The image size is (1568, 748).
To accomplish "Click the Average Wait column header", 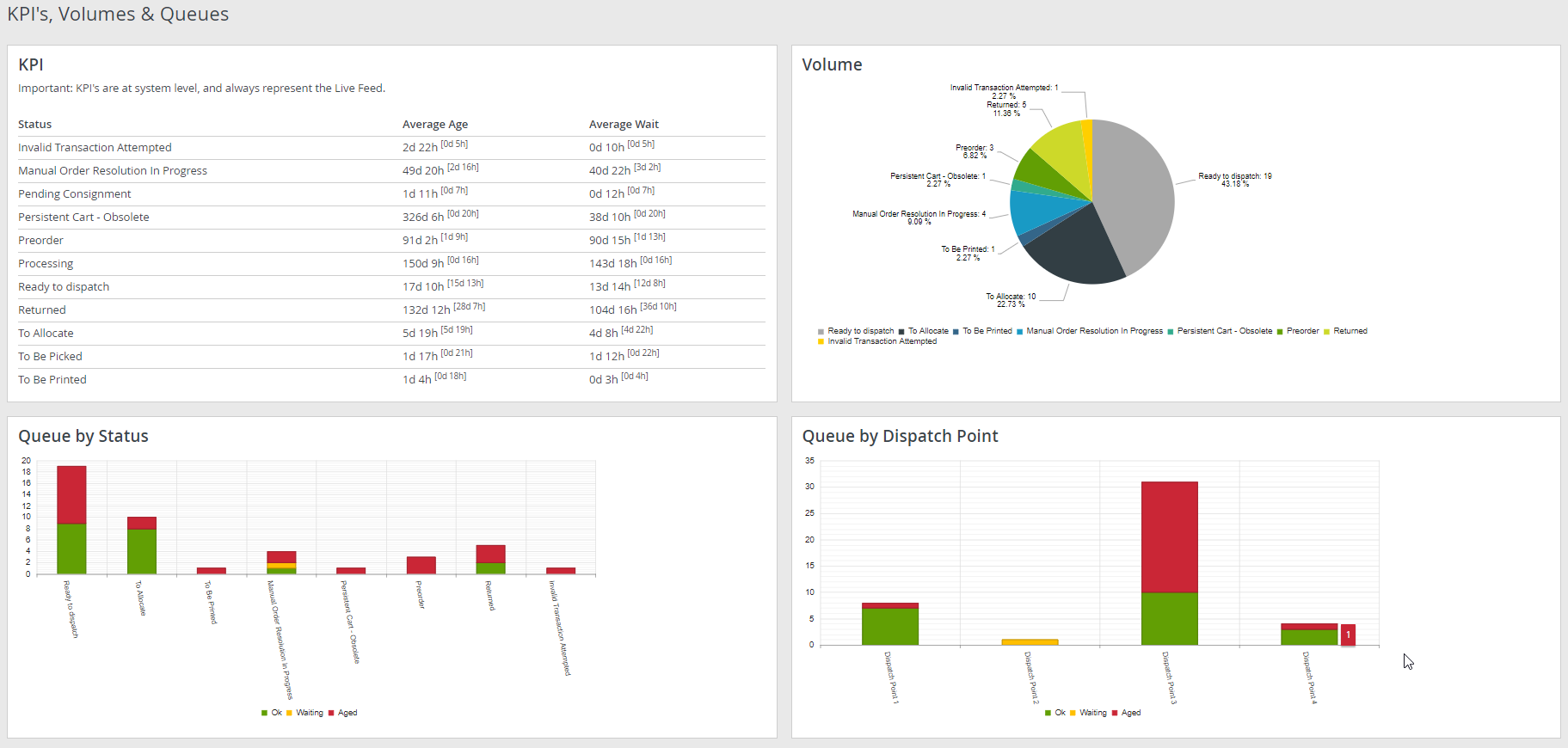I will (x=624, y=125).
